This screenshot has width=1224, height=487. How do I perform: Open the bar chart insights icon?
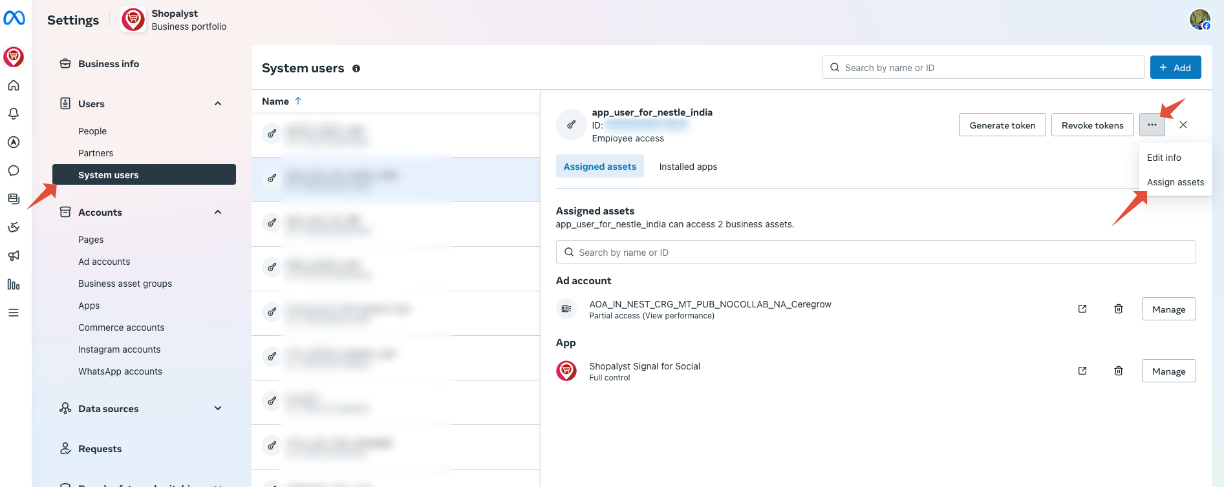(x=13, y=284)
